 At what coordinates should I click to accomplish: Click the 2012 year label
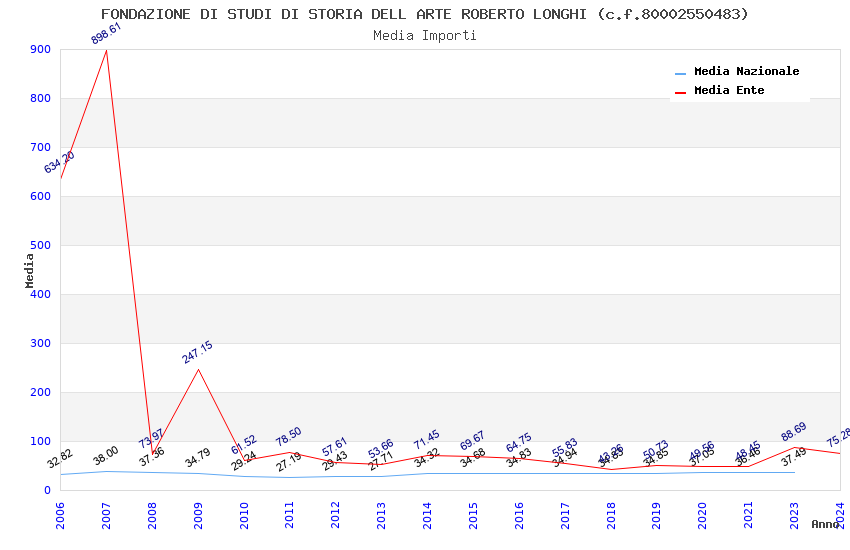click(x=336, y=515)
